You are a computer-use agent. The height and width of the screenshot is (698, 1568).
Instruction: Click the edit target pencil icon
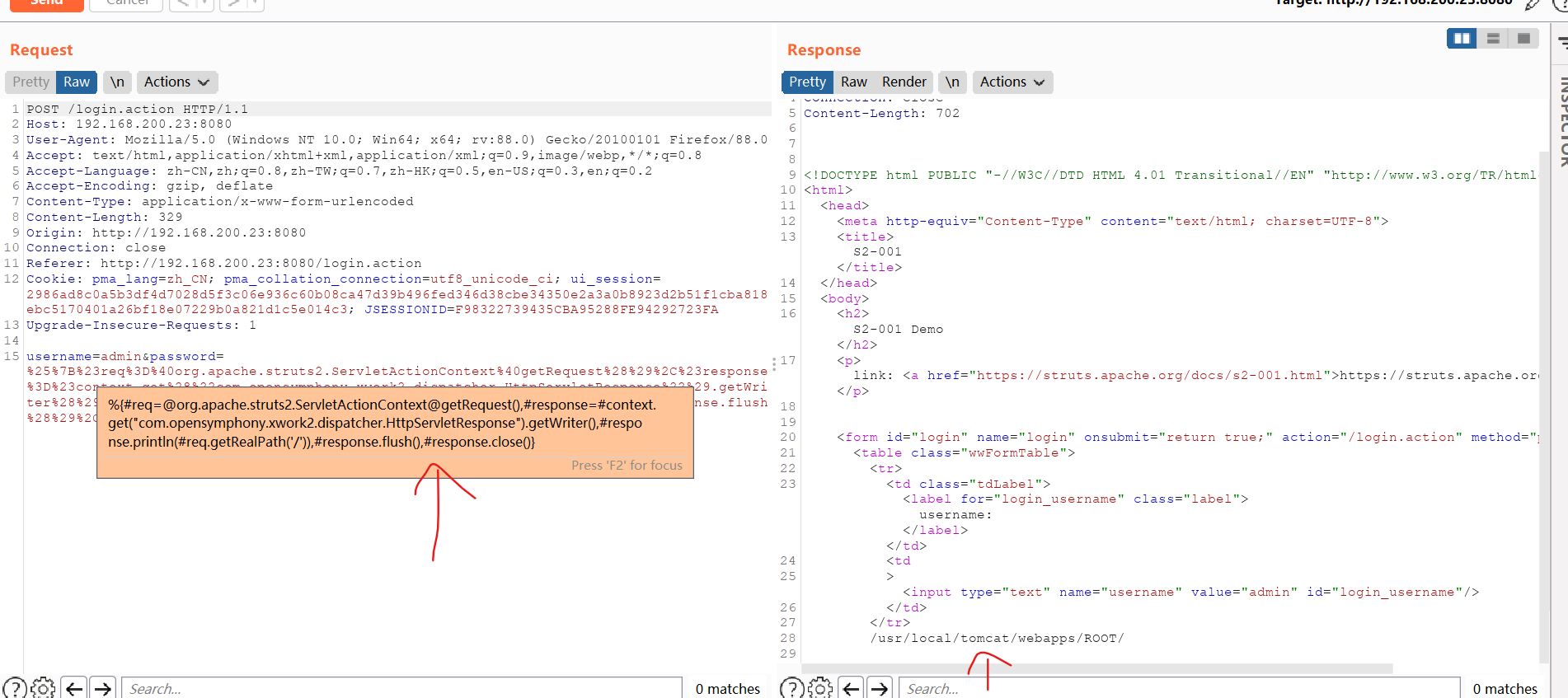click(x=1532, y=4)
